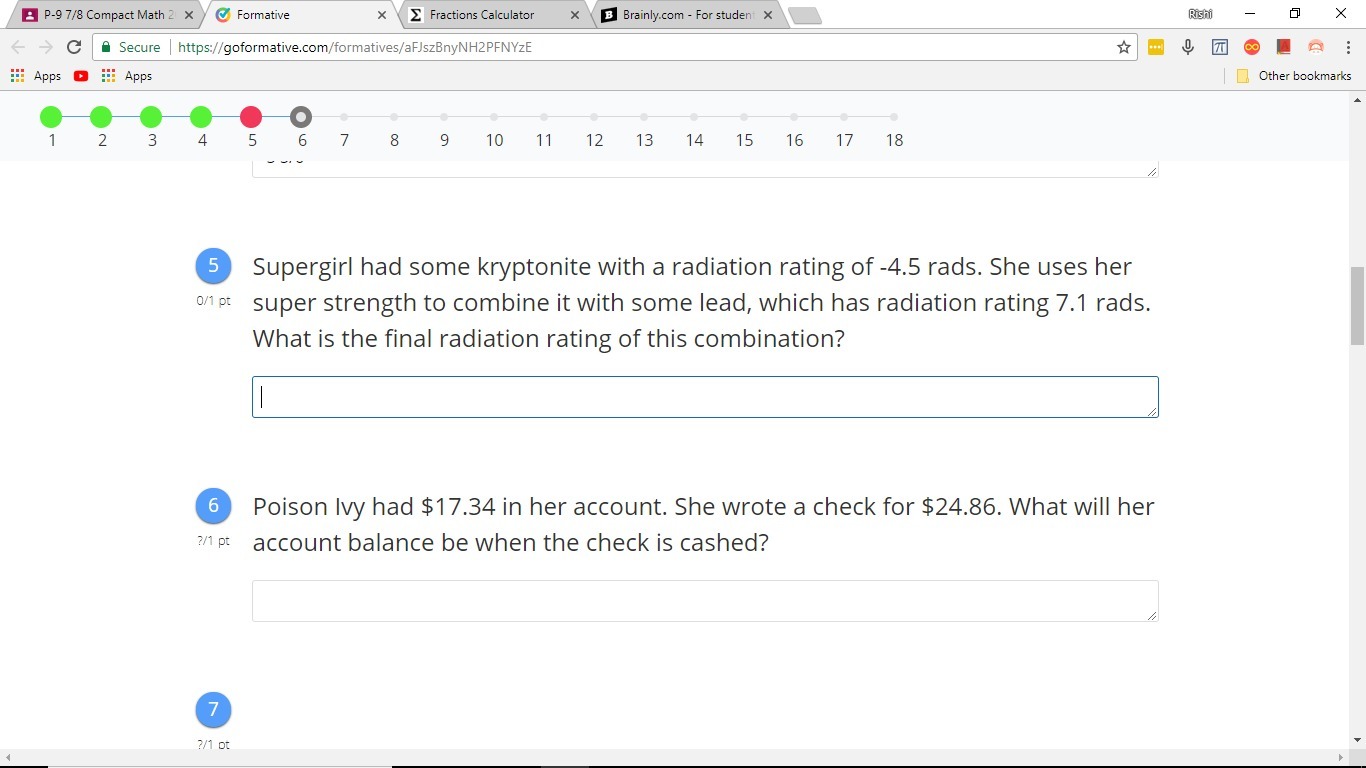
Task: Close the P-9 7/8 Compact Math tab
Action: point(189,15)
